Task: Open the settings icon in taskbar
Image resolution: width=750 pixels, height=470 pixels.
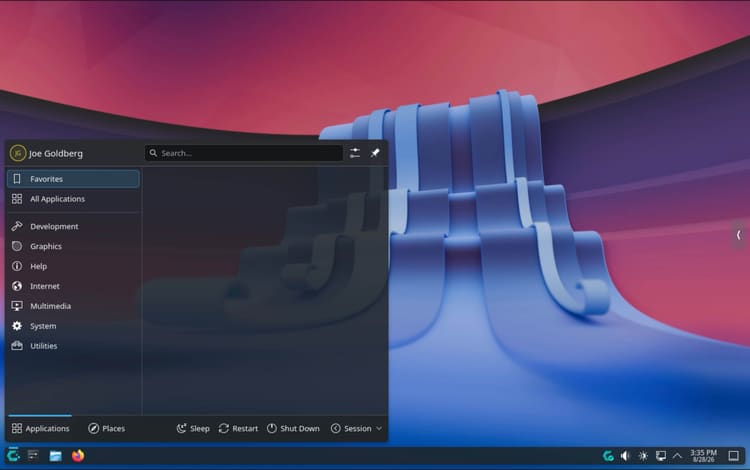Action: [x=33, y=455]
